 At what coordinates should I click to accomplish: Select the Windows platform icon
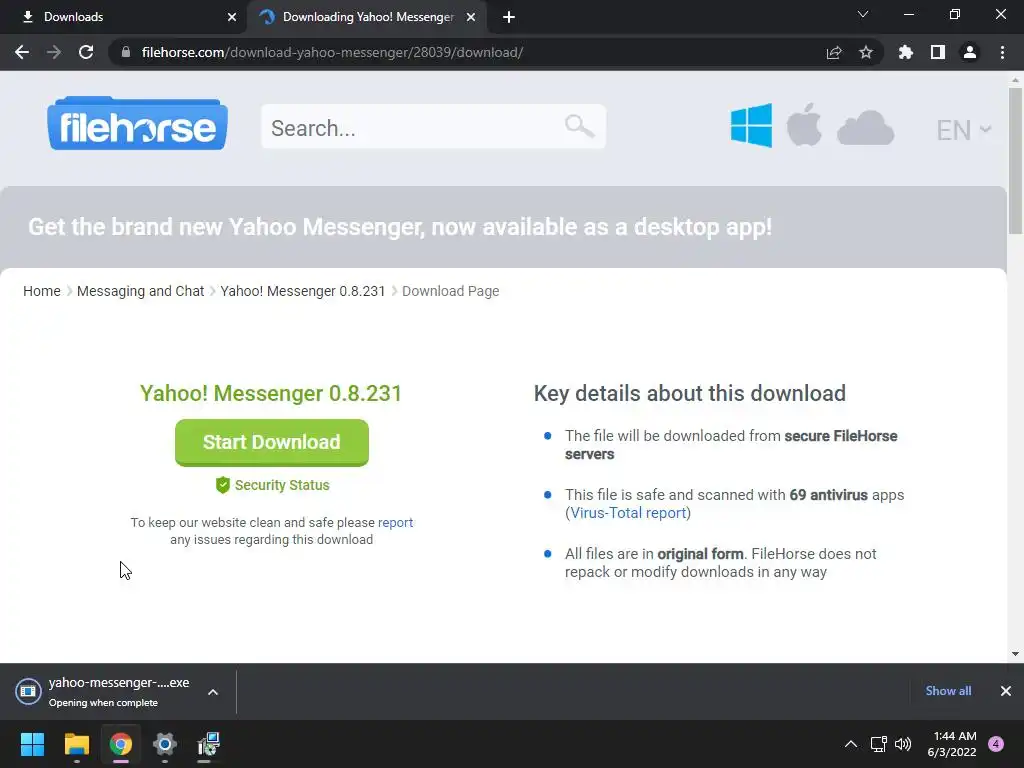click(751, 125)
